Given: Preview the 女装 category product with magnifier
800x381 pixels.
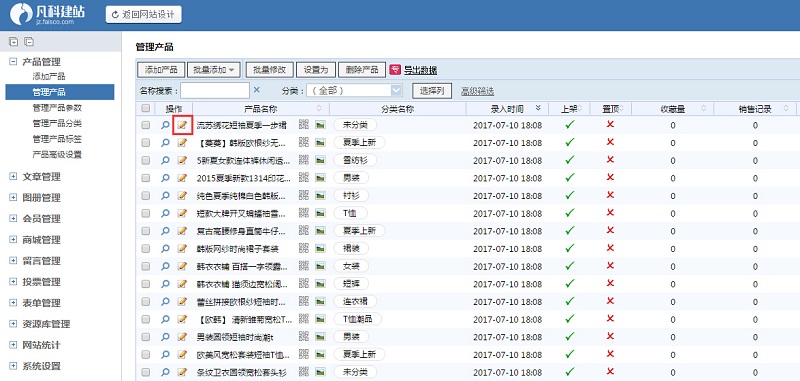Looking at the screenshot, I should click(165, 266).
